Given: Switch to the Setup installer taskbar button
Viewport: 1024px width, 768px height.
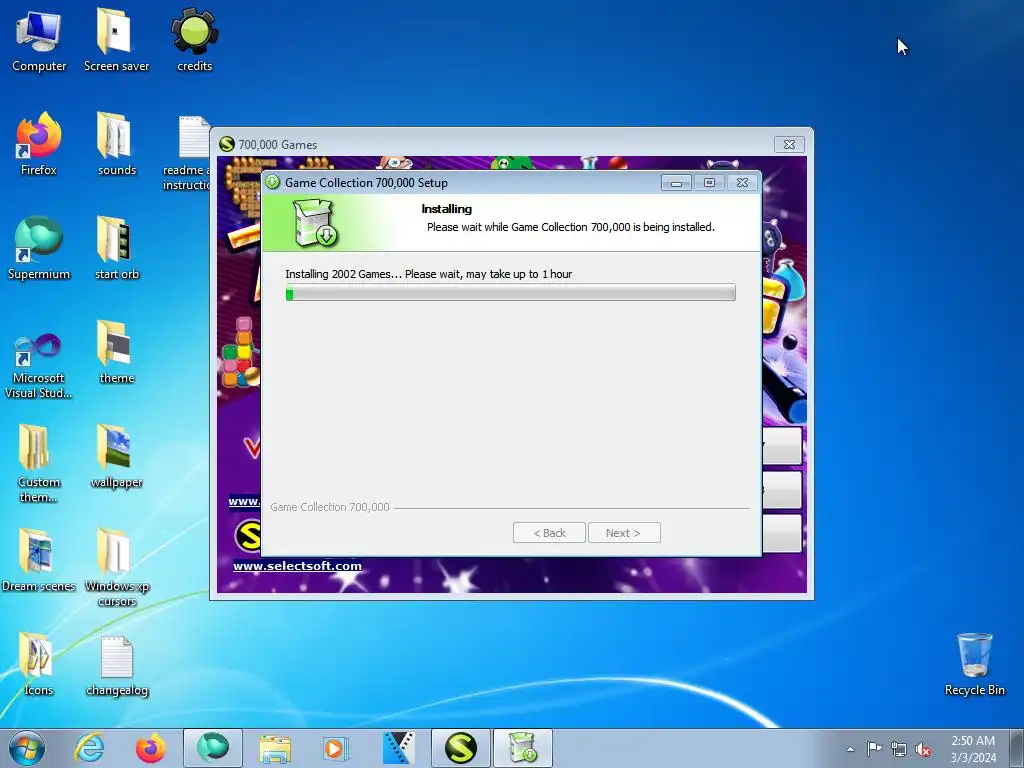Looking at the screenshot, I should pos(522,748).
